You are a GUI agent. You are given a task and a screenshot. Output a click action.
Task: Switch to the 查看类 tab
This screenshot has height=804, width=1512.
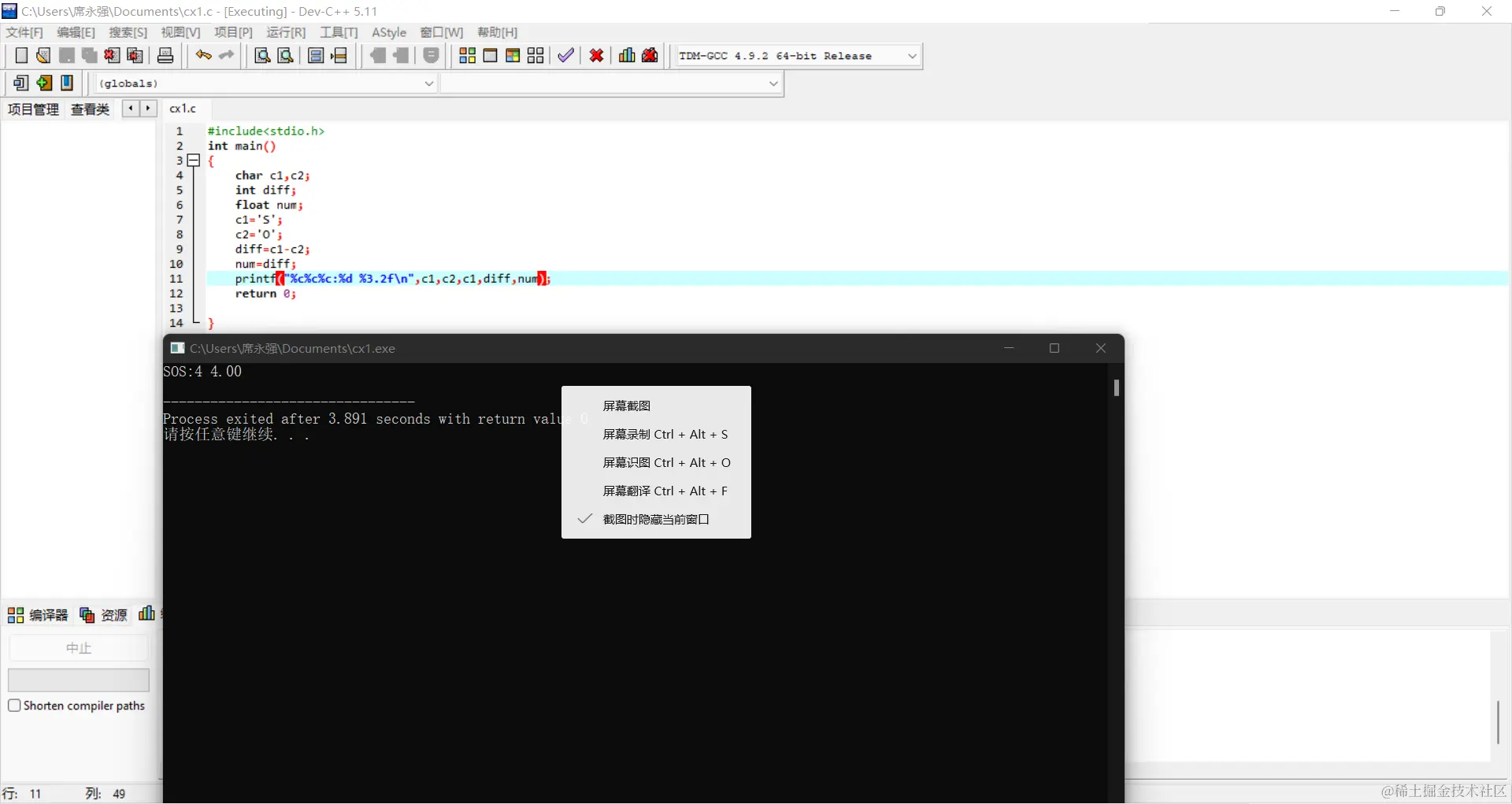click(90, 109)
